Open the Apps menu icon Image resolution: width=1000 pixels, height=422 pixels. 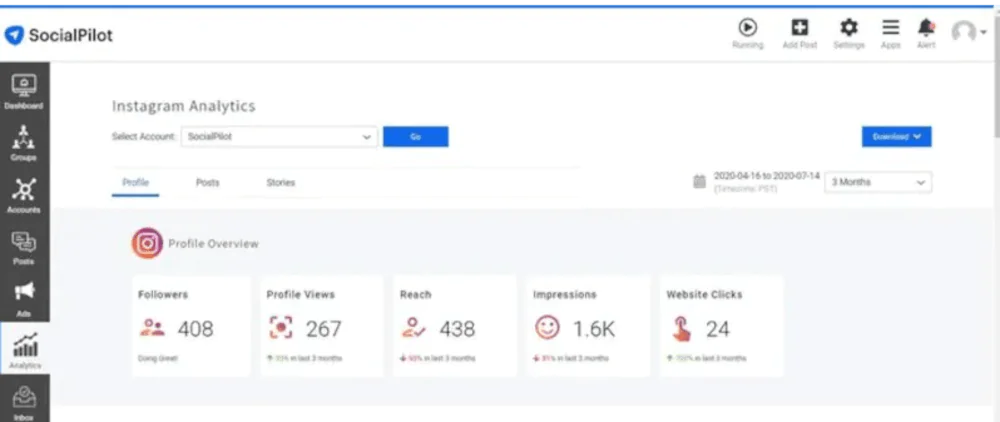coord(891,33)
